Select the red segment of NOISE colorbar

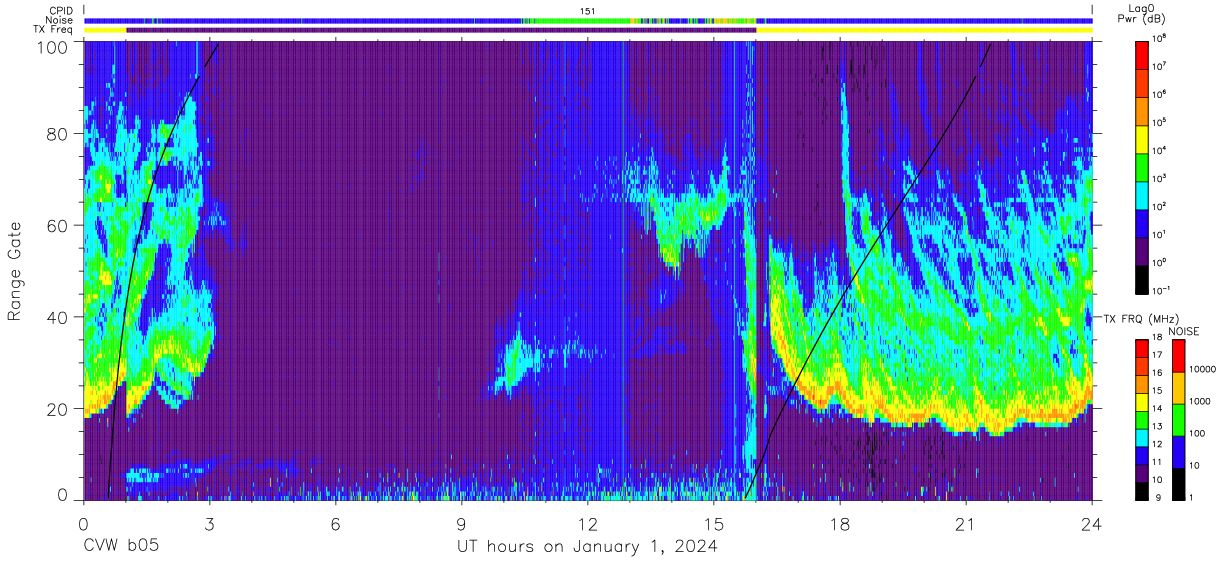pyautogui.click(x=1178, y=356)
